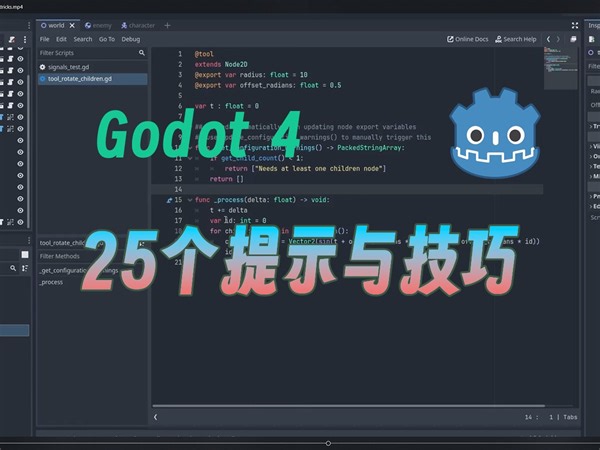600x450 pixels.
Task: Open the Go To menu
Action: (x=107, y=39)
